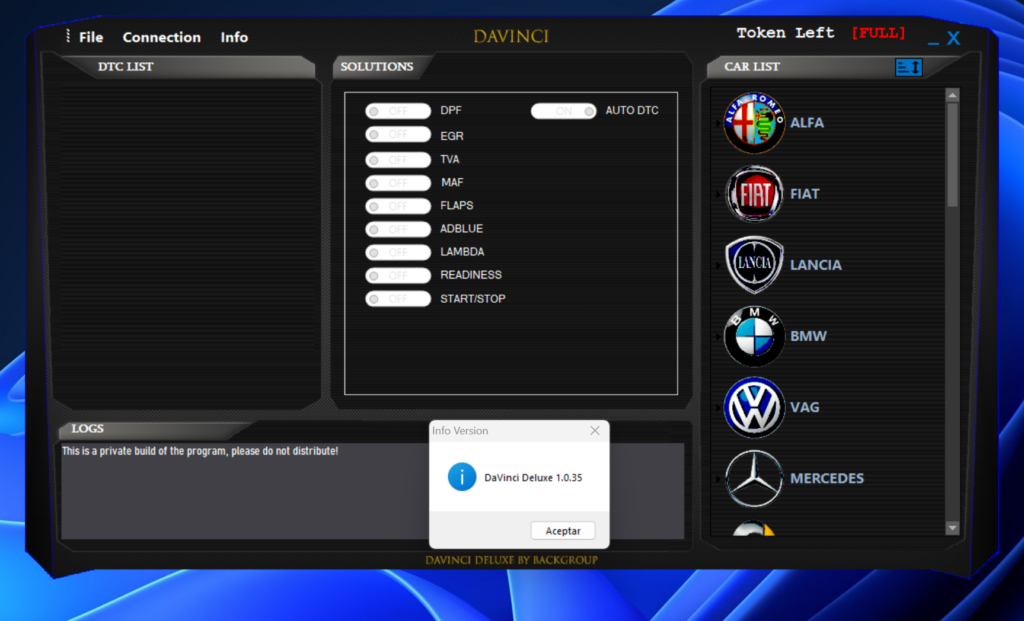Expand the ALFA tree node arrow
This screenshot has height=621, width=1024.
click(x=718, y=123)
